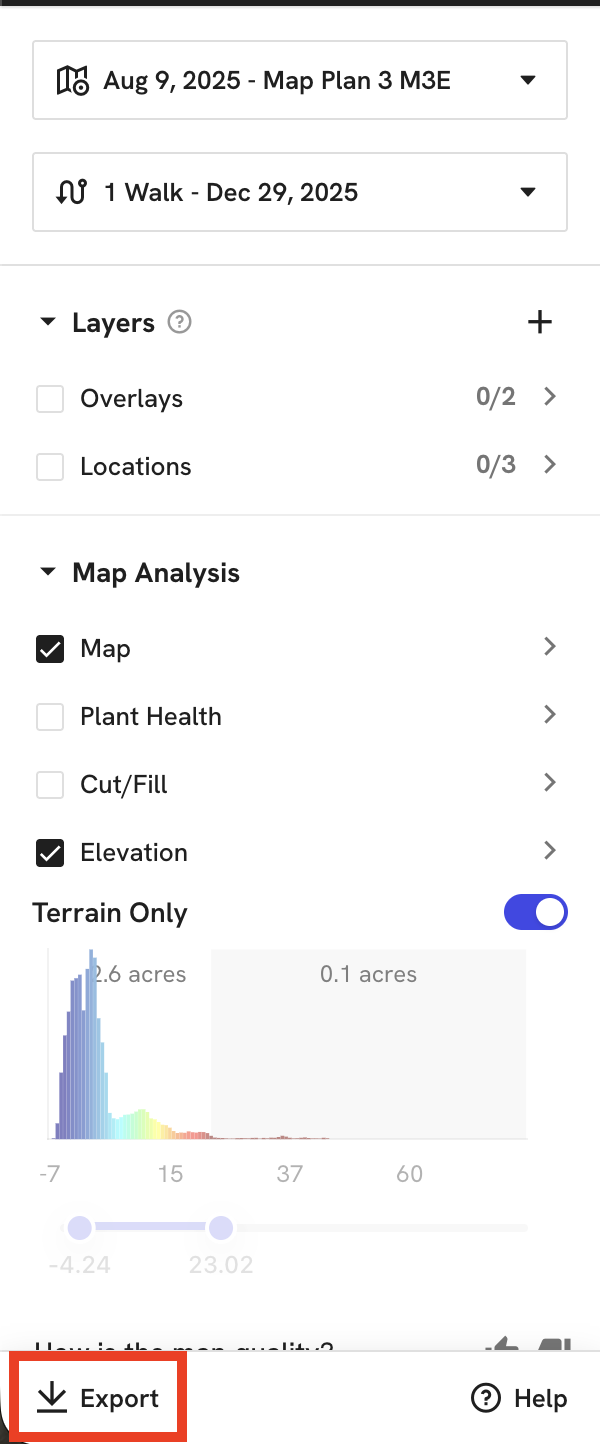The image size is (600, 1444).
Task: Click the Export button label
Action: (119, 1398)
